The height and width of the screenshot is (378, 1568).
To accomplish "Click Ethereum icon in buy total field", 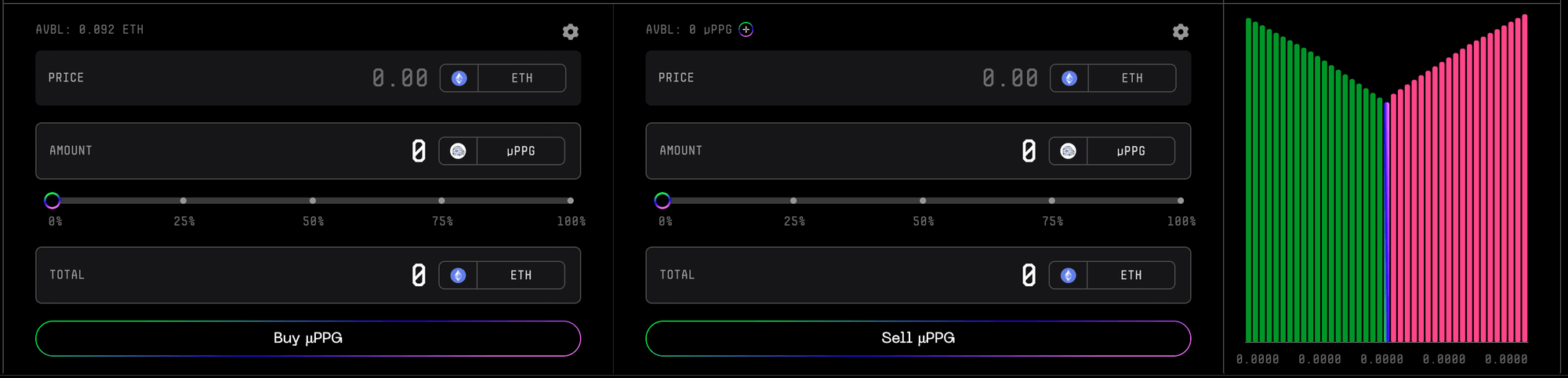I will (x=459, y=275).
